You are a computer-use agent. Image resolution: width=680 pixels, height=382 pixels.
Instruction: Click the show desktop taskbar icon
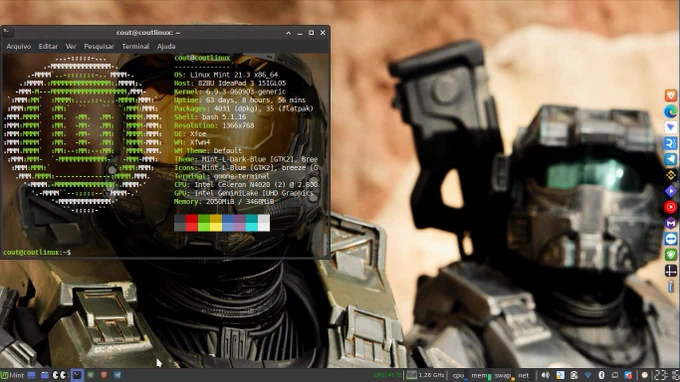click(32, 375)
